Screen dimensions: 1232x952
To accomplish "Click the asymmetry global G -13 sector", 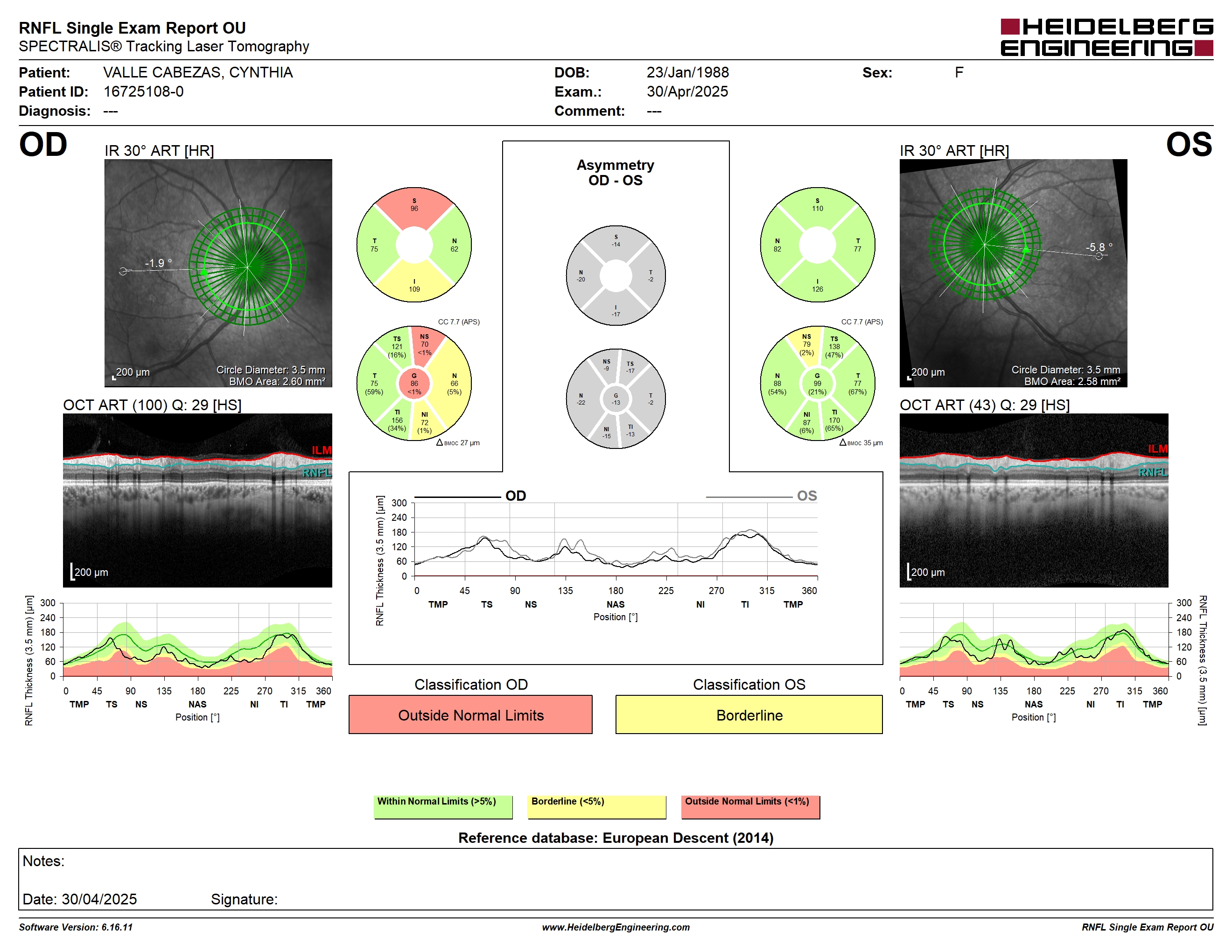I will [x=616, y=399].
